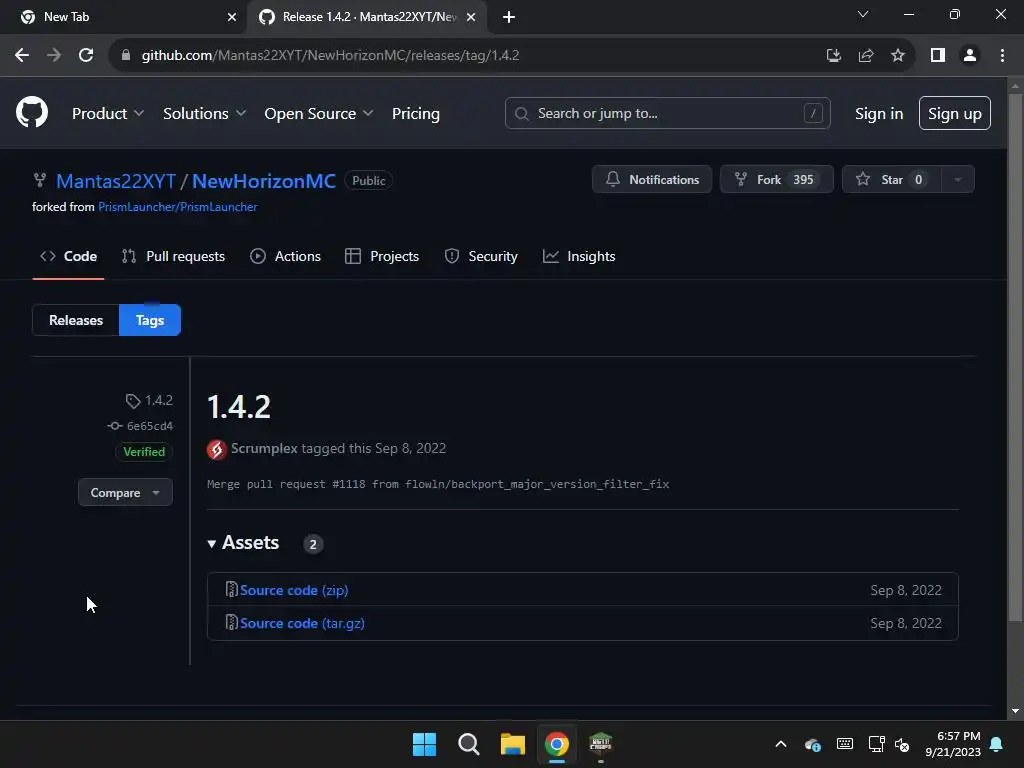The height and width of the screenshot is (768, 1024).
Task: Expand the Solutions menu
Action: (x=204, y=114)
